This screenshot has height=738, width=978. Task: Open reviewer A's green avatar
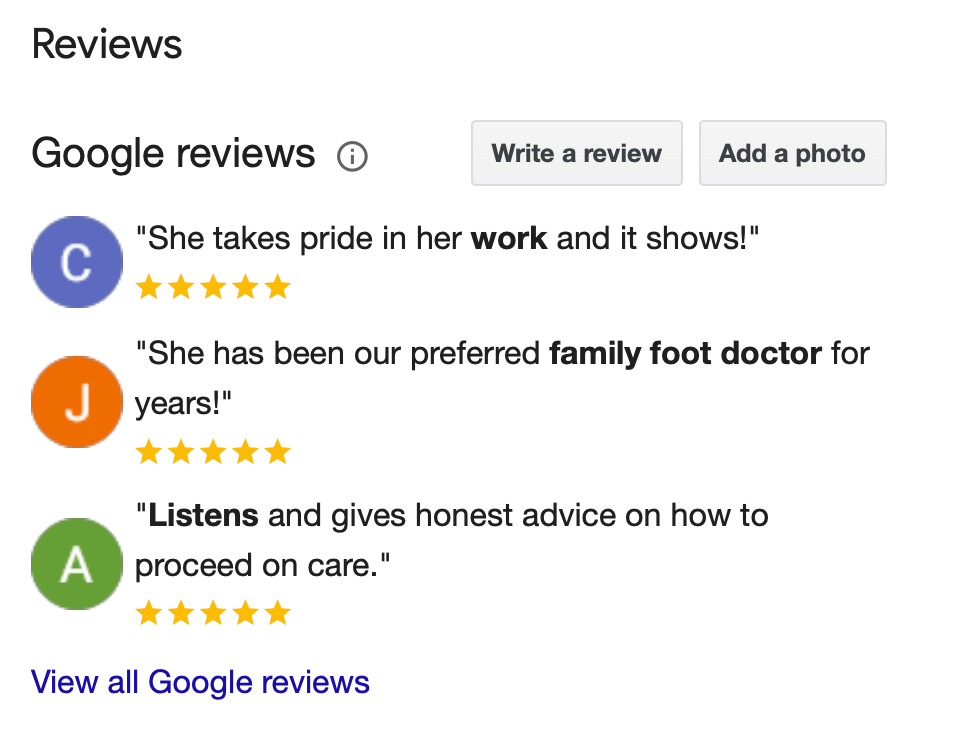[x=76, y=564]
